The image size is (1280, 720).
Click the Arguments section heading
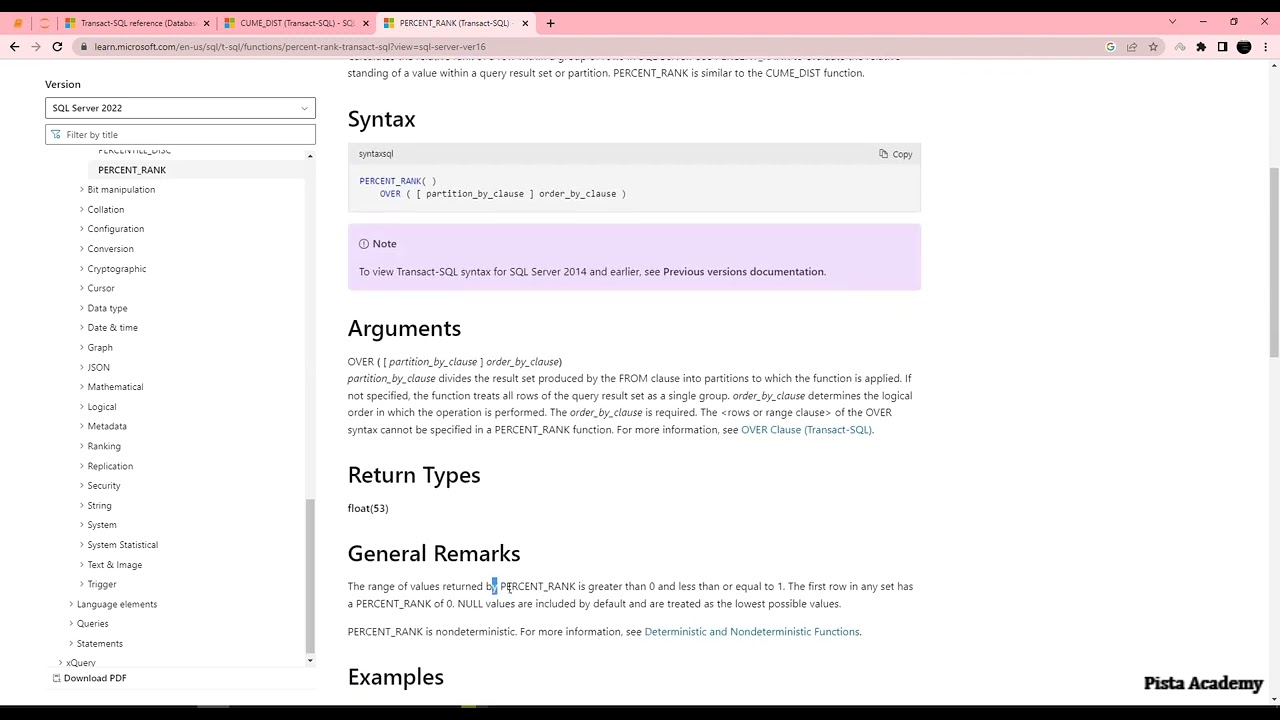[x=404, y=329]
